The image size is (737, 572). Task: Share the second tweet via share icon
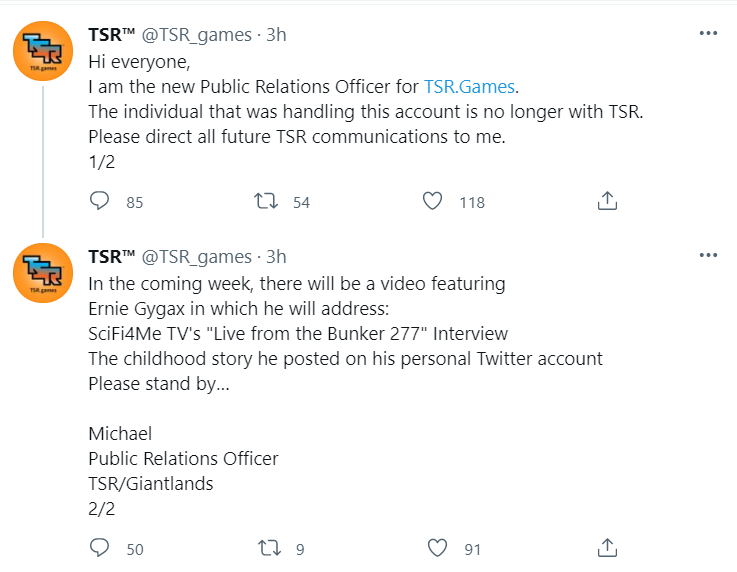pos(606,548)
